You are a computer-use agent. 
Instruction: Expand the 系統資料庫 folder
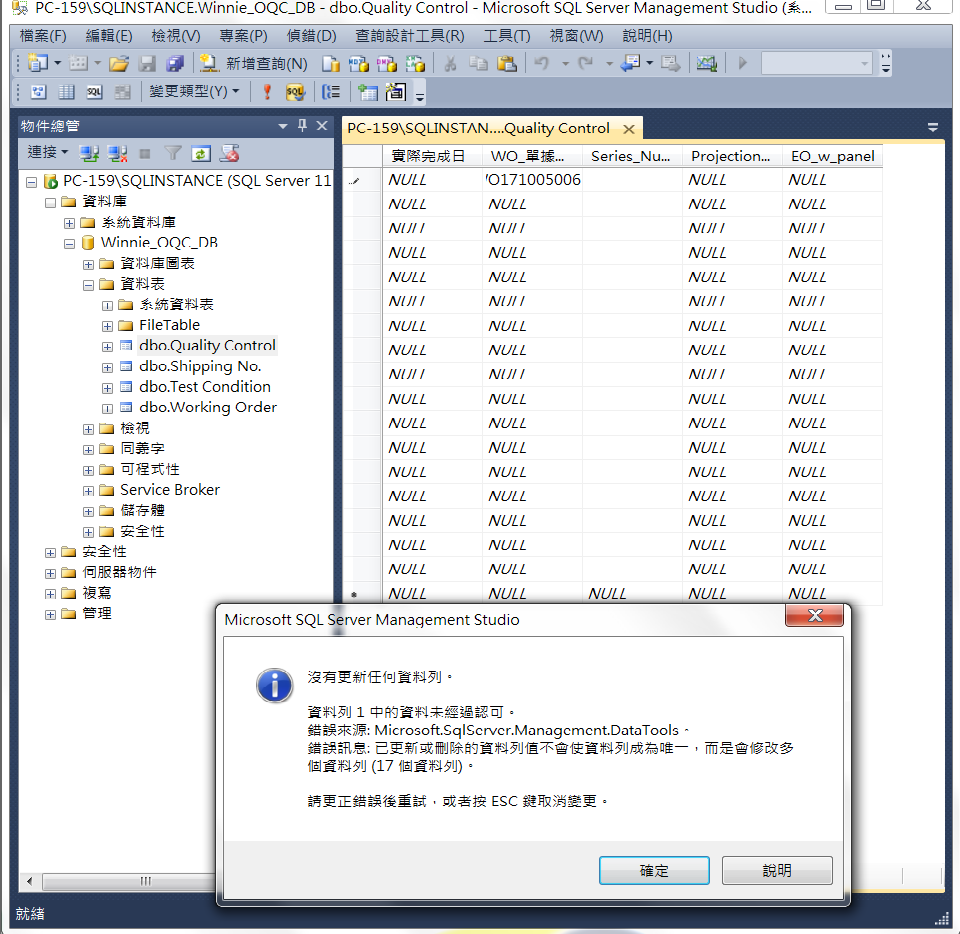pos(69,223)
